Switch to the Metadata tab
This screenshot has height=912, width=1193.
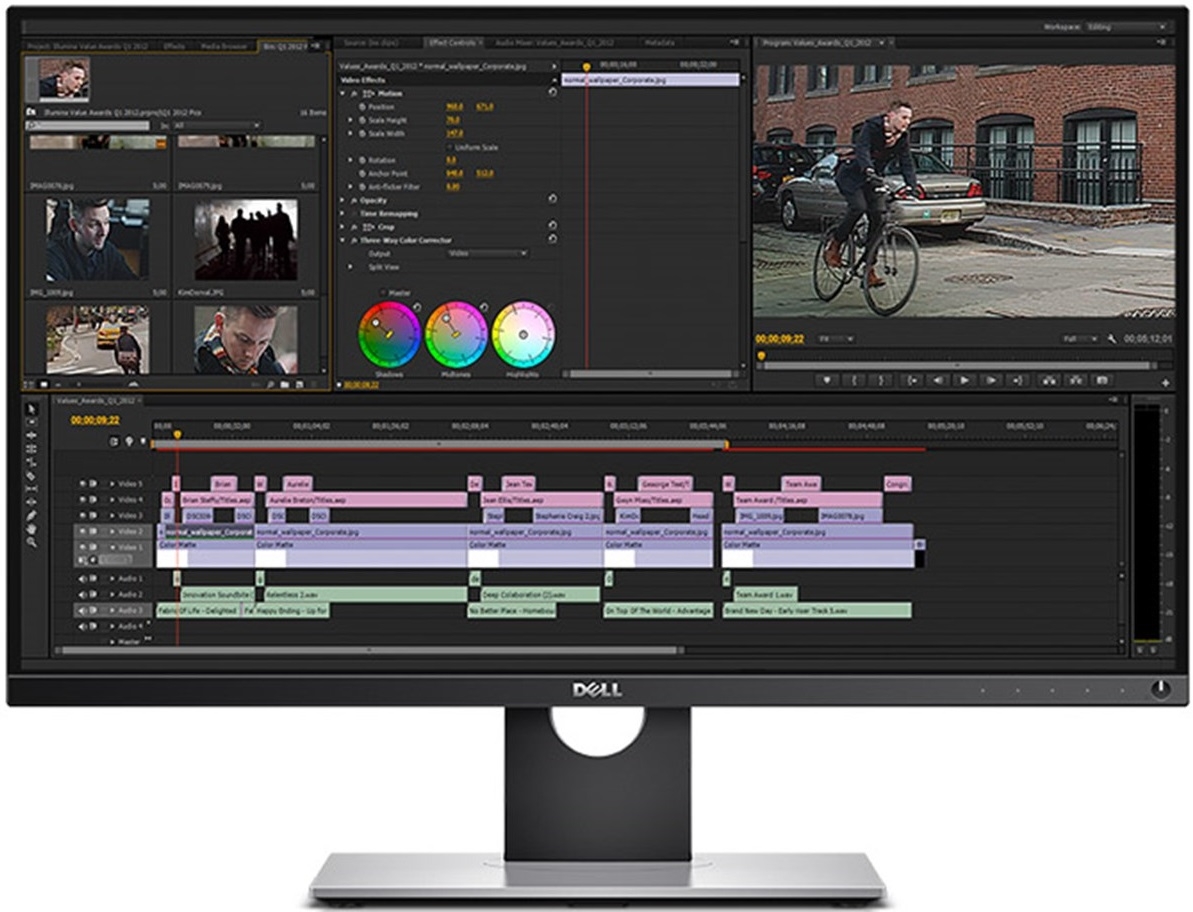[659, 43]
